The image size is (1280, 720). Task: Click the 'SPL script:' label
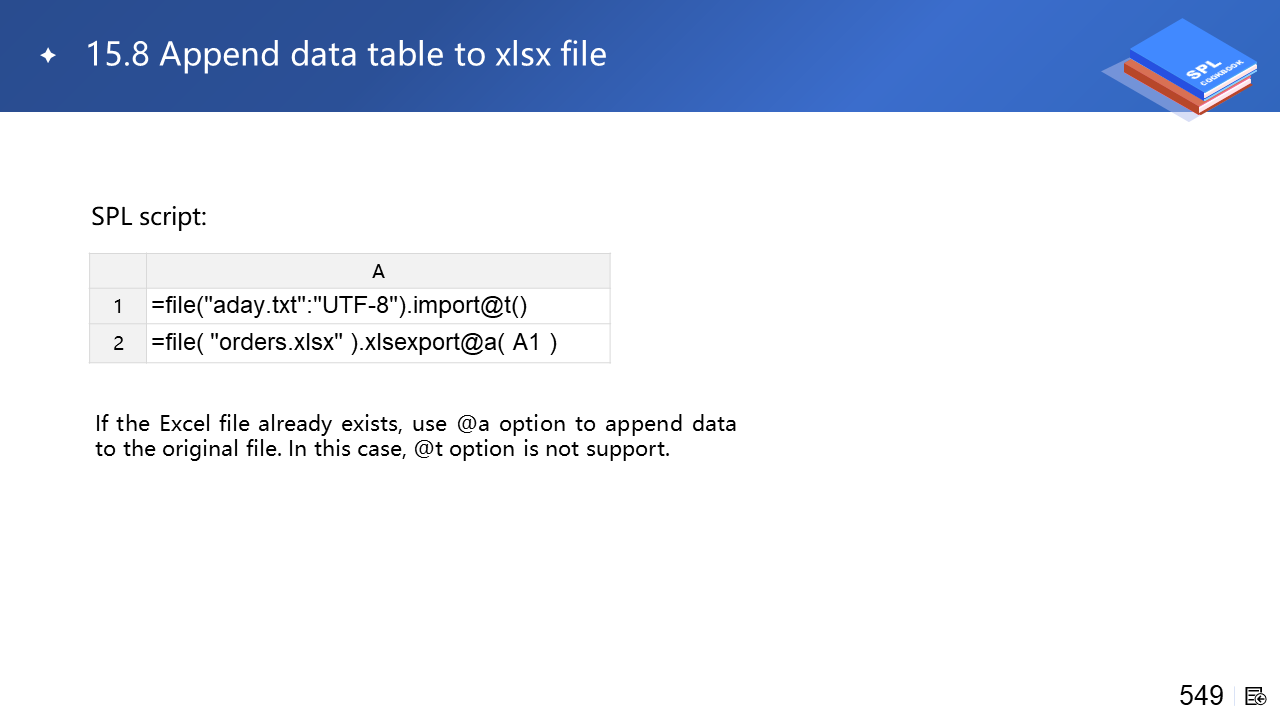(x=149, y=216)
